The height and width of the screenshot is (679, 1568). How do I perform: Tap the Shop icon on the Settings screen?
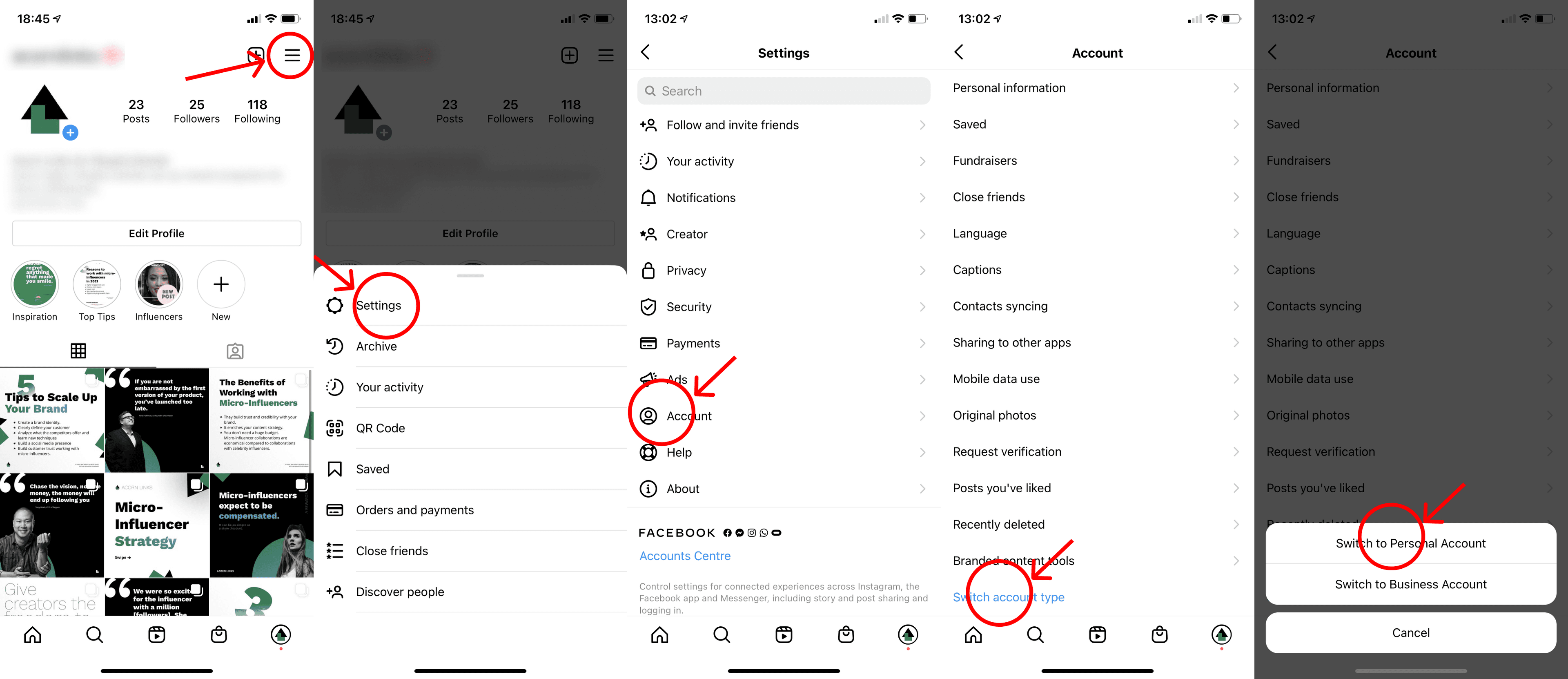846,634
